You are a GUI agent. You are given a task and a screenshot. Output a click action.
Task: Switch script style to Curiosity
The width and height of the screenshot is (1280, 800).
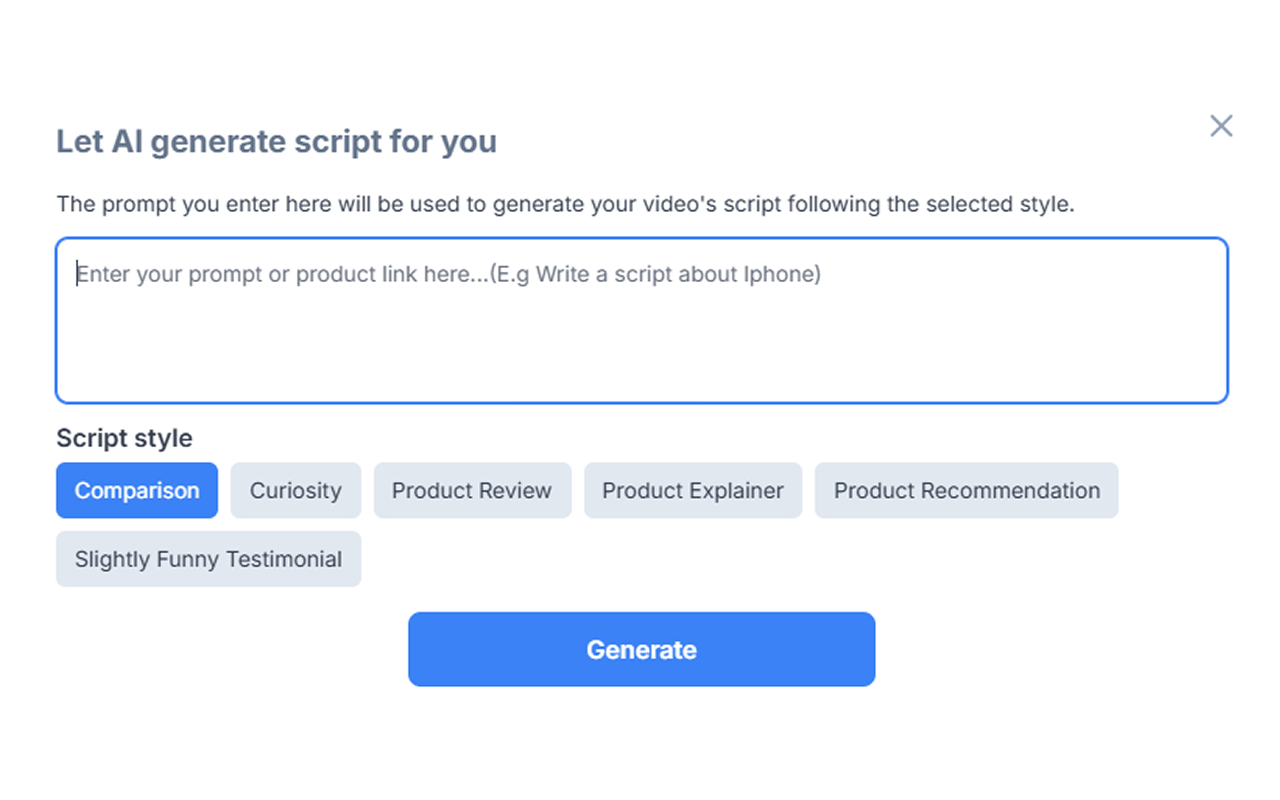[295, 491]
